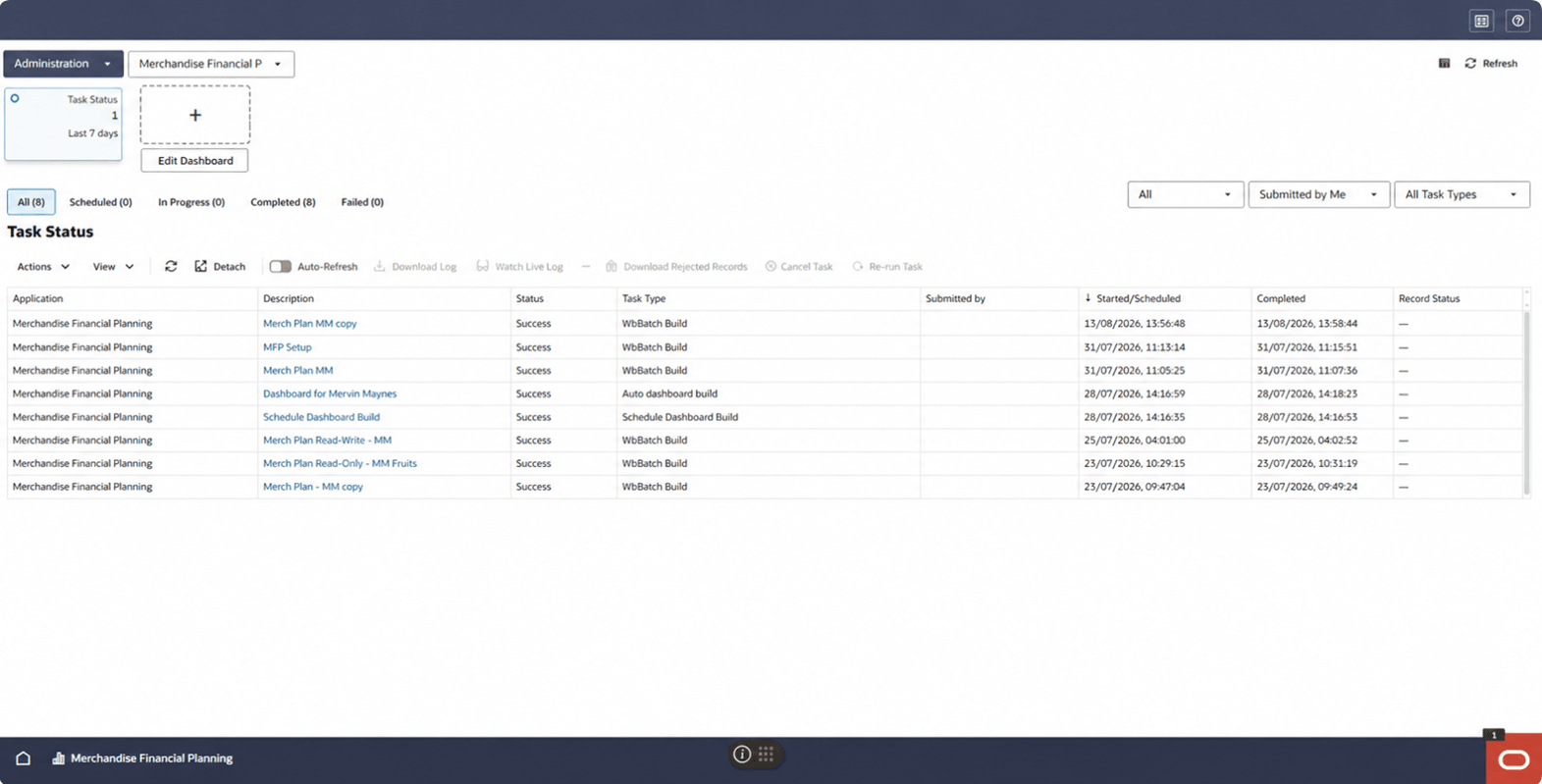Screen dimensions: 1542x784
Task: Open the red Oracle assistant button
Action: click(x=1514, y=759)
